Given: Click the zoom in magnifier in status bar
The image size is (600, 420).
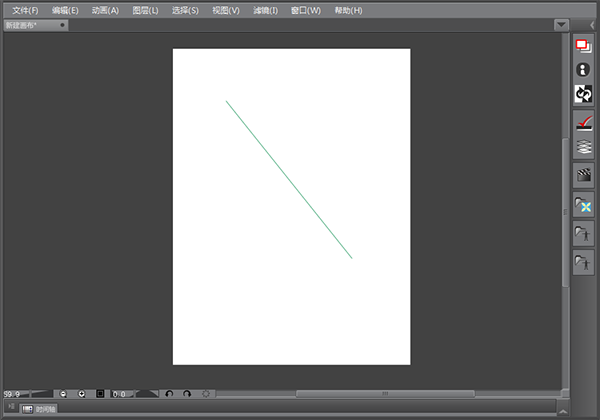Looking at the screenshot, I should 82,394.
